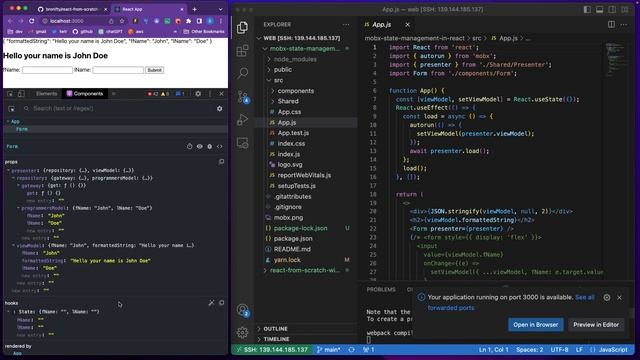Screen dimensions: 640x360
Task: Dismiss the port 3000 notification
Action: click(619, 298)
